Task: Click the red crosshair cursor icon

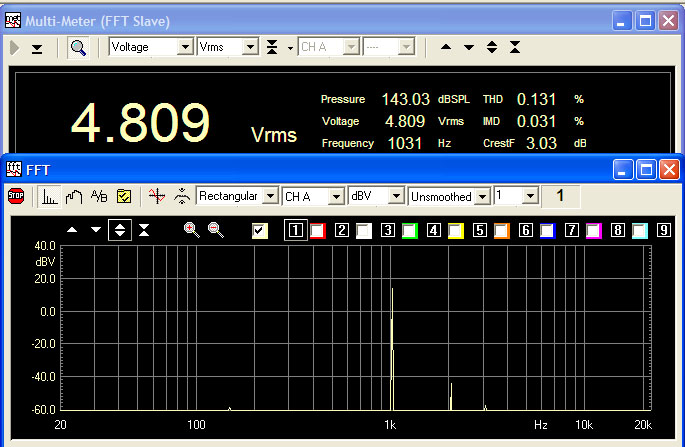Action: tap(155, 197)
